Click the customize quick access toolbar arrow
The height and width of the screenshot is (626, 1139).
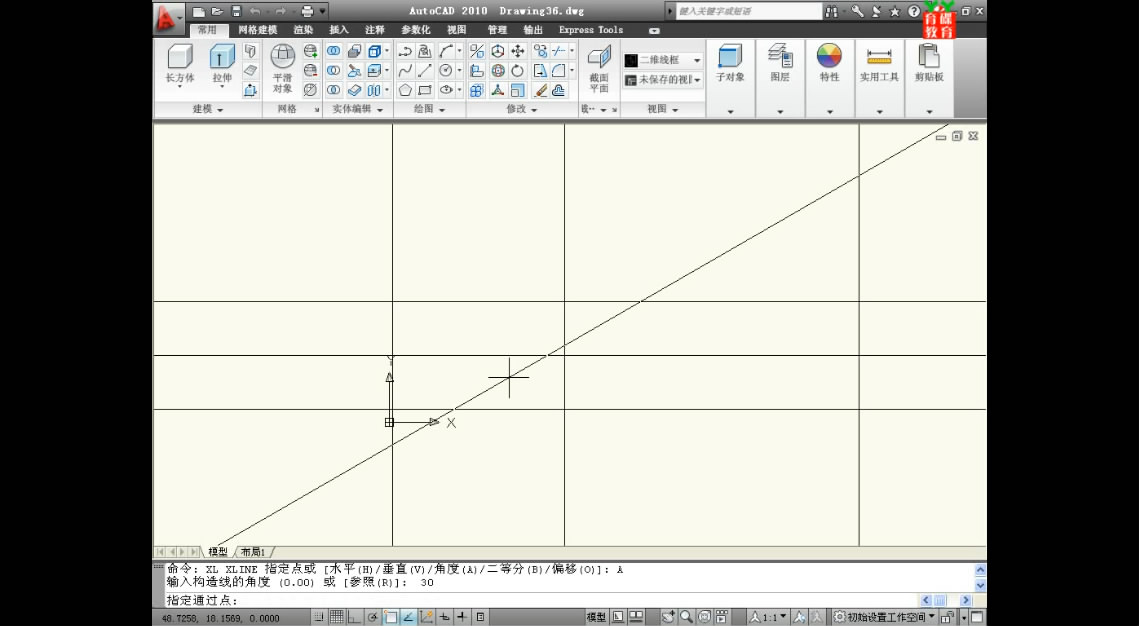pyautogui.click(x=323, y=11)
